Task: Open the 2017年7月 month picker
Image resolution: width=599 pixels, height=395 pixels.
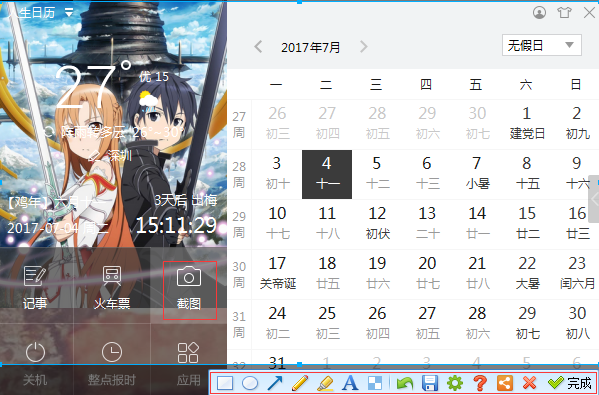Action: [x=311, y=47]
